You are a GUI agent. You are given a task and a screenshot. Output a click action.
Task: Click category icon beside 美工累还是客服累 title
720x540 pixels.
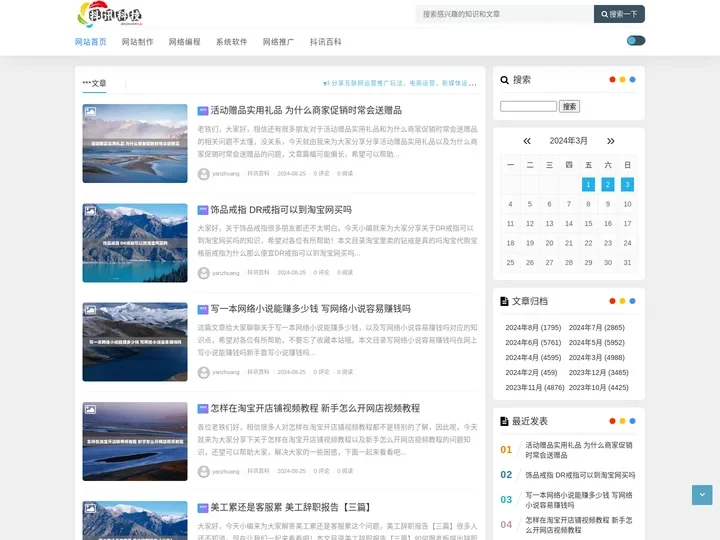(x=203, y=508)
